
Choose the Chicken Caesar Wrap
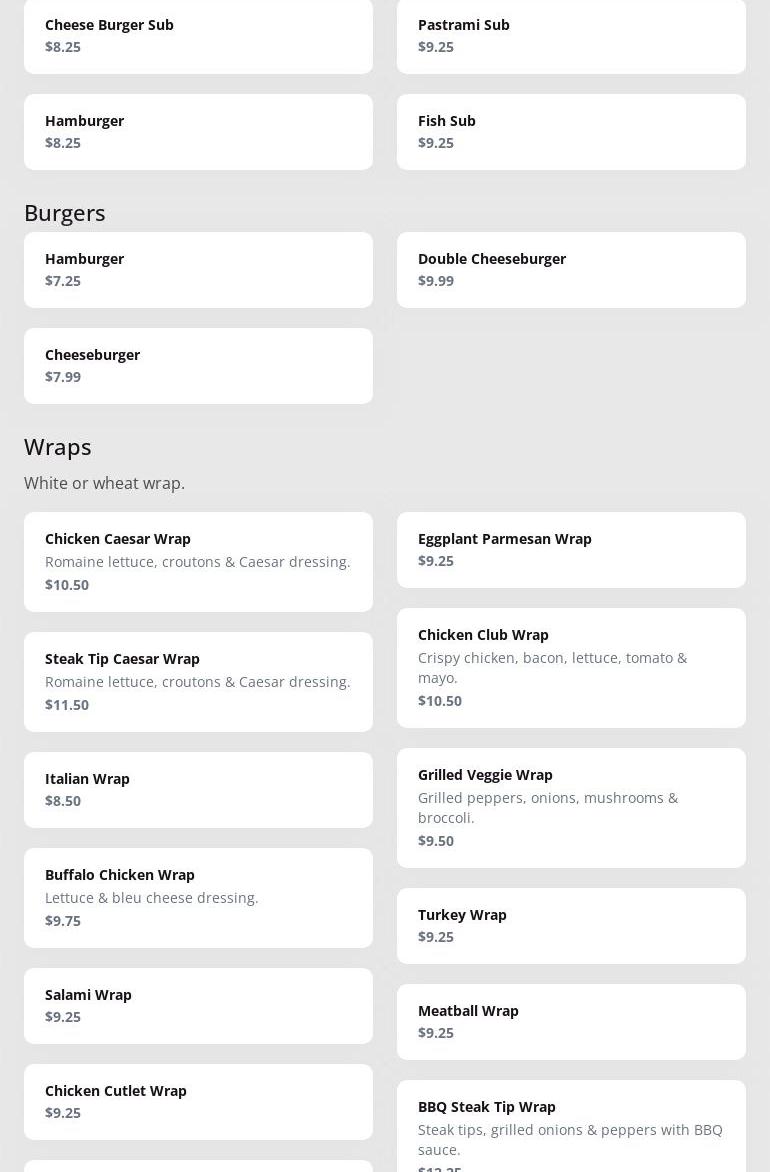[198, 562]
